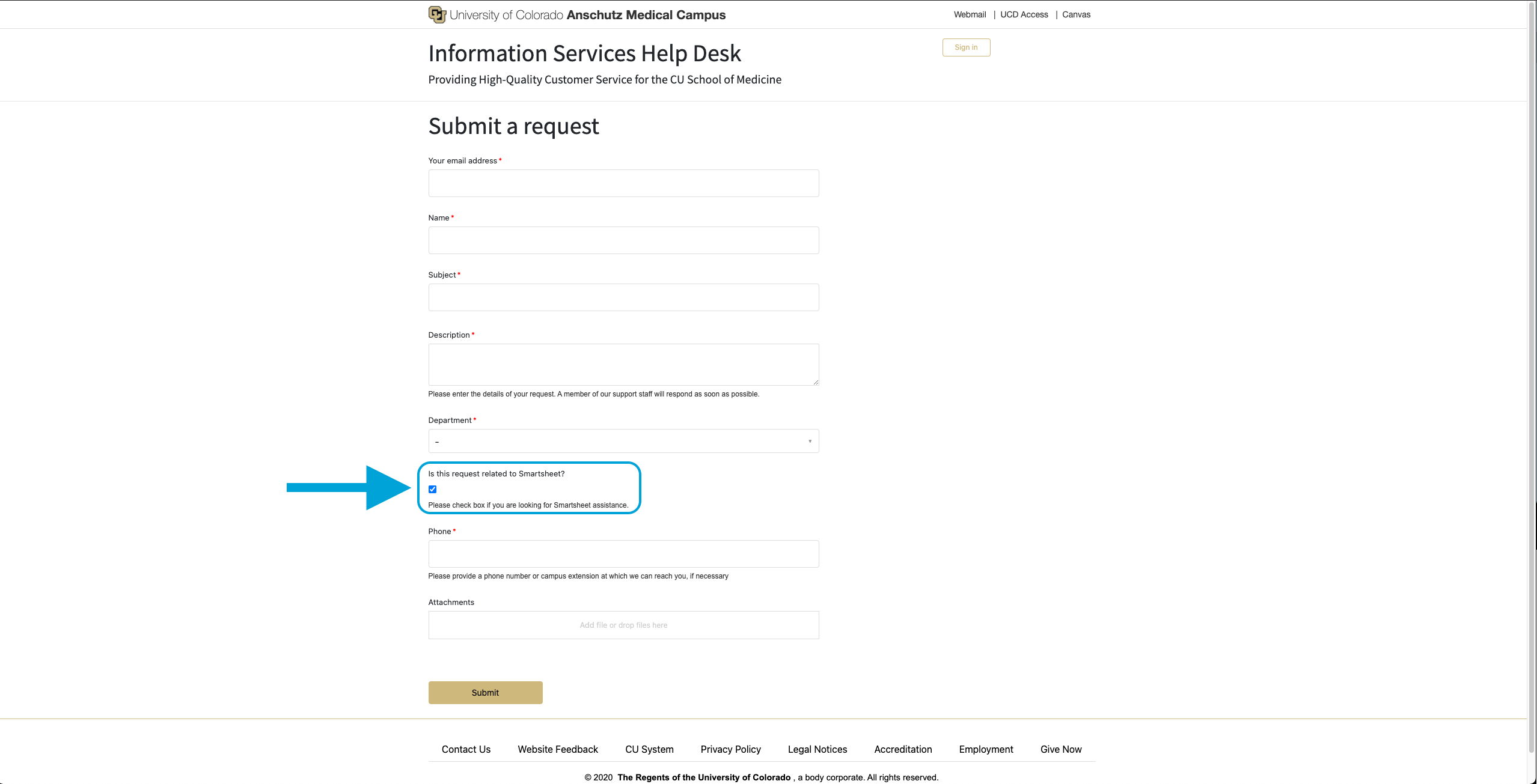Click the Add file attachments area
Screen dimensions: 1537x784
coord(623,625)
